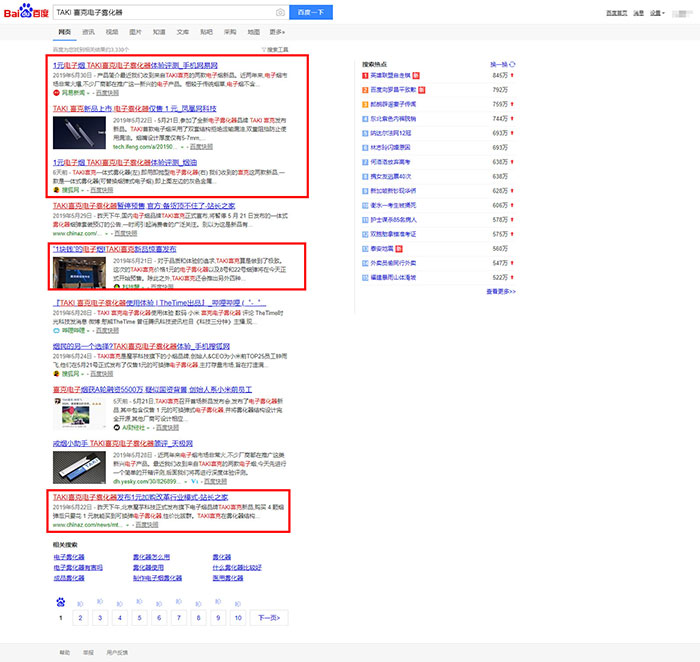Click the red 网易新闻 source icon
The image size is (700, 662).
pyautogui.click(x=56, y=93)
